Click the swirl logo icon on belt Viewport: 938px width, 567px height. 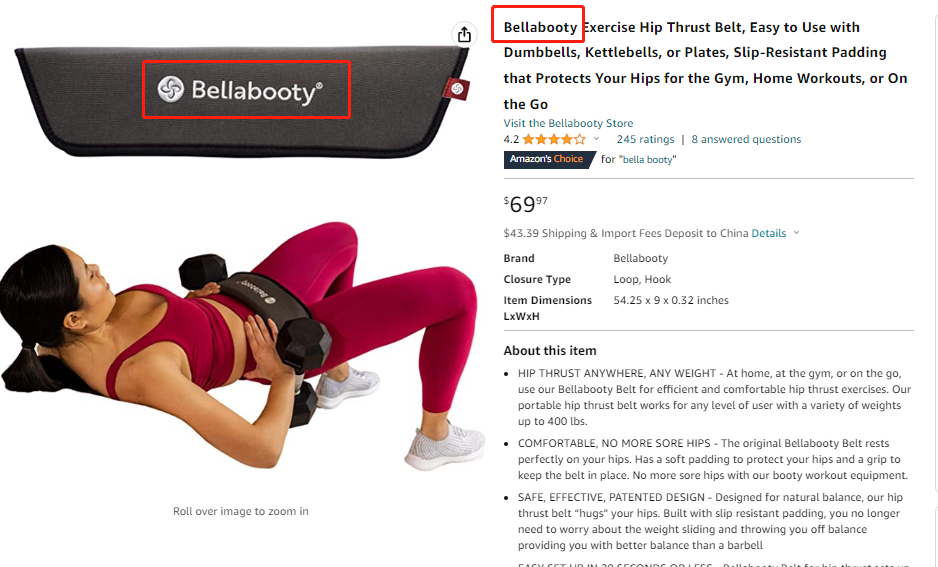pyautogui.click(x=170, y=89)
